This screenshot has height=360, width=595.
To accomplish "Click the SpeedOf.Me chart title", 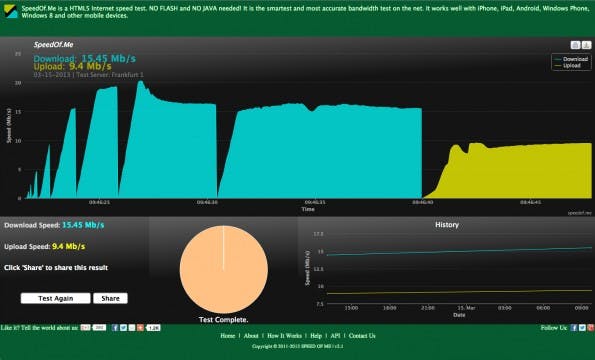I will (x=54, y=44).
